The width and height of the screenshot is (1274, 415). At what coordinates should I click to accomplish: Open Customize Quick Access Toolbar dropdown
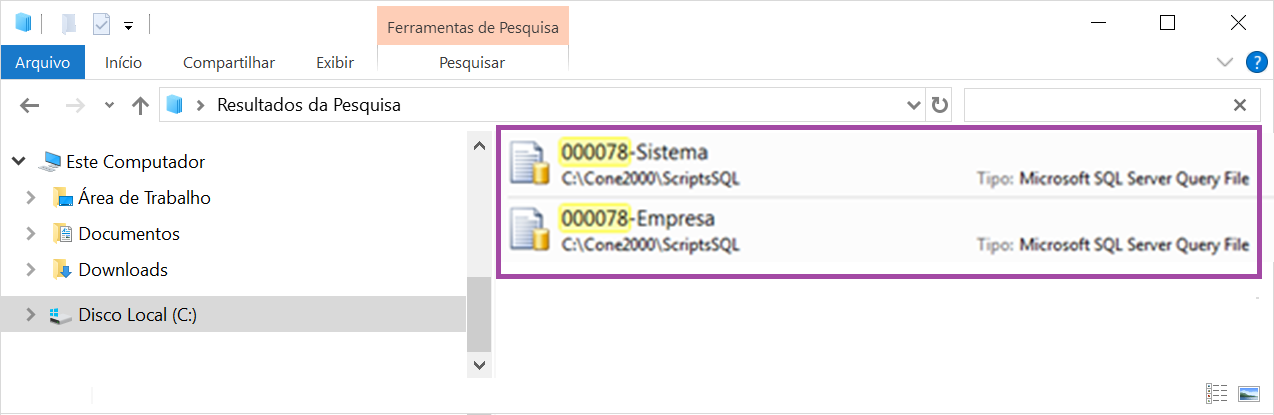(129, 25)
